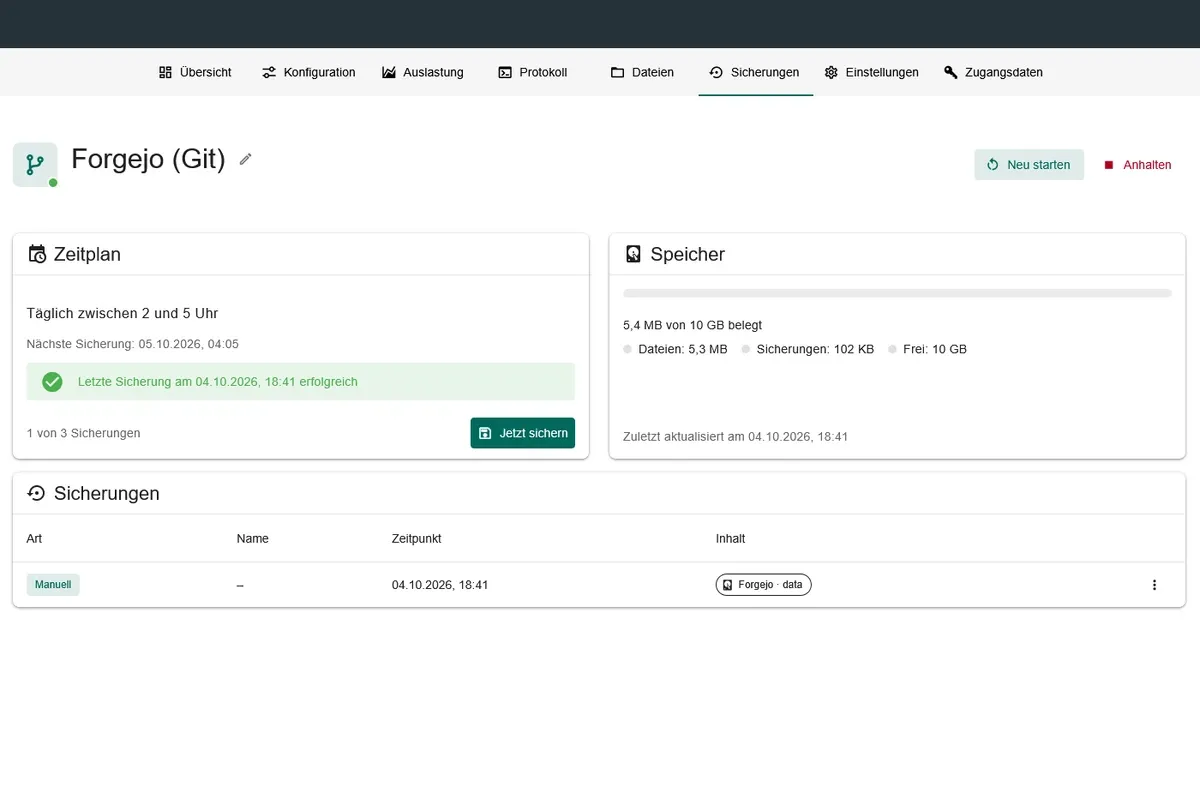The width and height of the screenshot is (1200, 800).
Task: Click the Dateien: 5,3 MB legend entry
Action: pos(675,350)
